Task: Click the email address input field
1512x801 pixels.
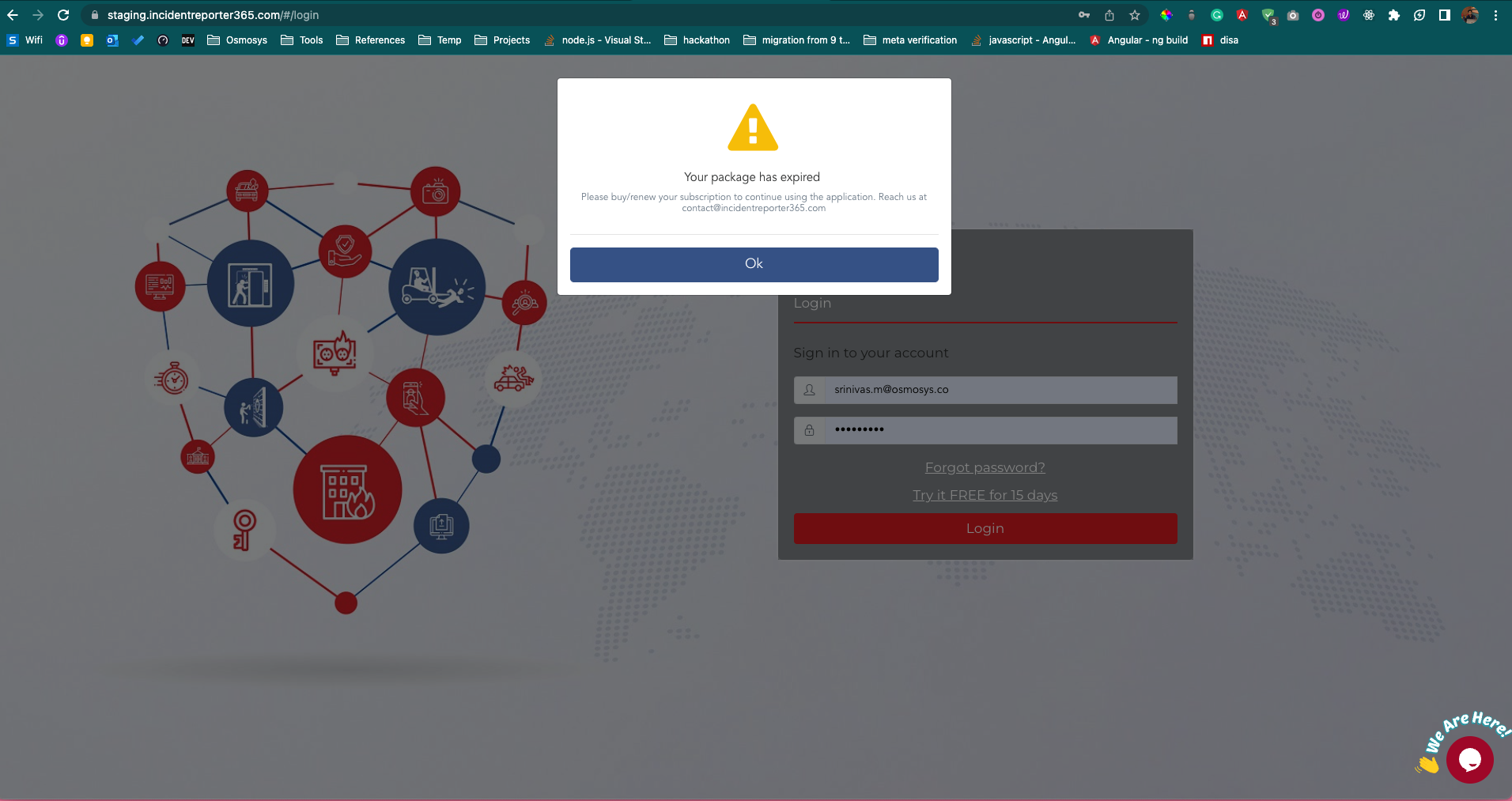Action: [1000, 390]
